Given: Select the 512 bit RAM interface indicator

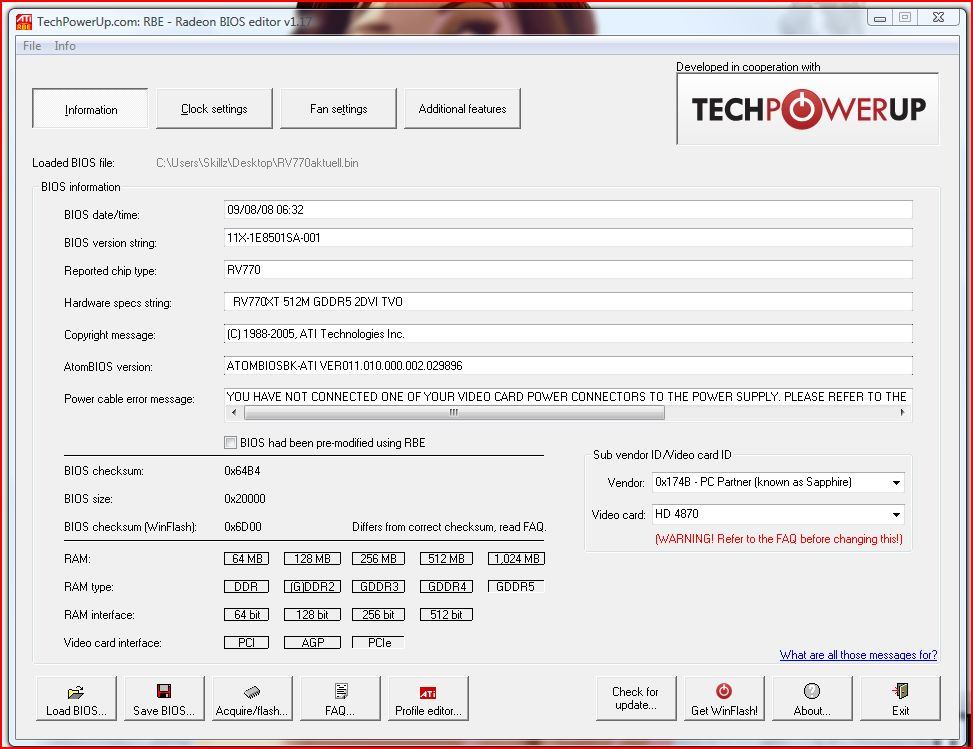Looking at the screenshot, I should click(x=446, y=614).
